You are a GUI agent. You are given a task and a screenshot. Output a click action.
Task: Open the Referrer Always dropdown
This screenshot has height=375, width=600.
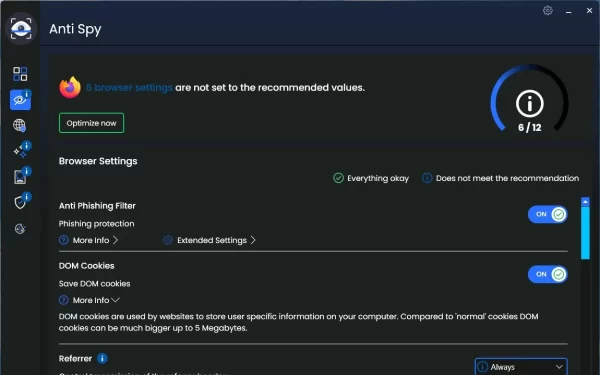coord(521,367)
